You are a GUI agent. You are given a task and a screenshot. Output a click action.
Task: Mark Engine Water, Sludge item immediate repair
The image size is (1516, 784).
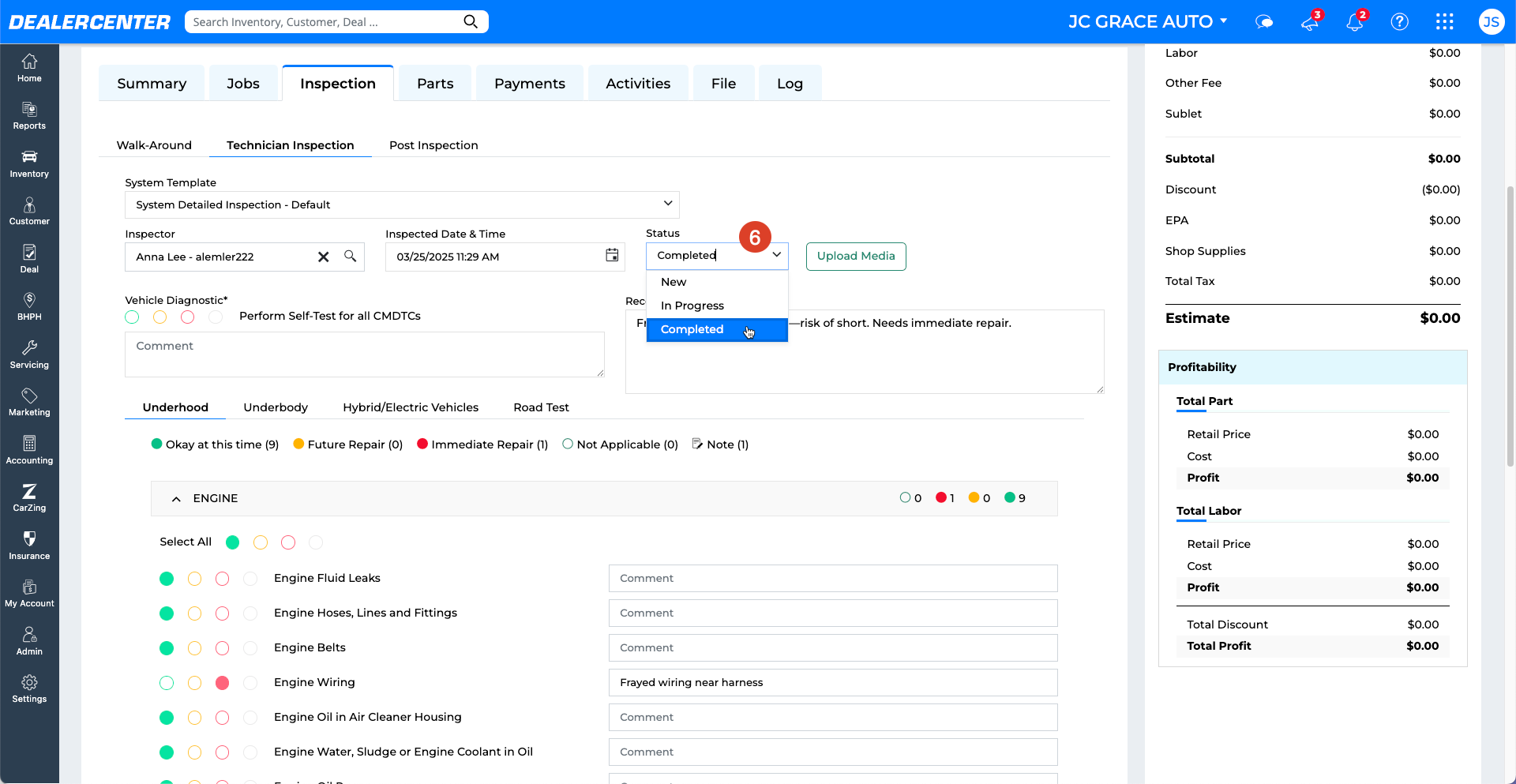(223, 752)
